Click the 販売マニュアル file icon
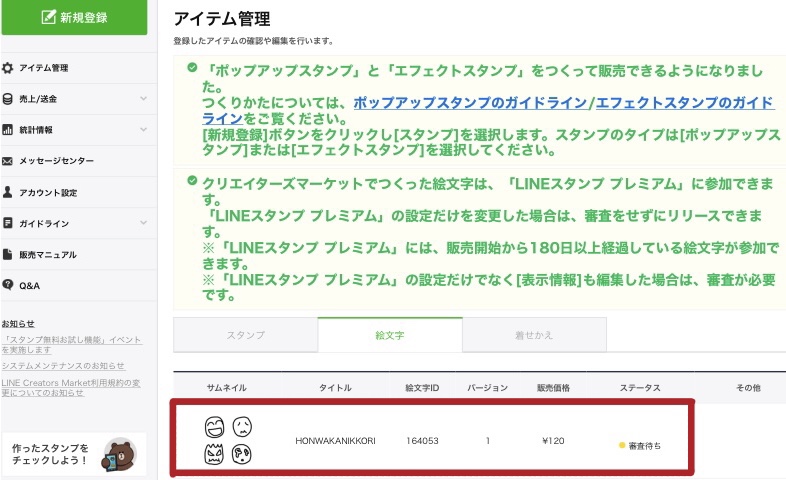Image resolution: width=786 pixels, height=480 pixels. pyautogui.click(x=8, y=254)
